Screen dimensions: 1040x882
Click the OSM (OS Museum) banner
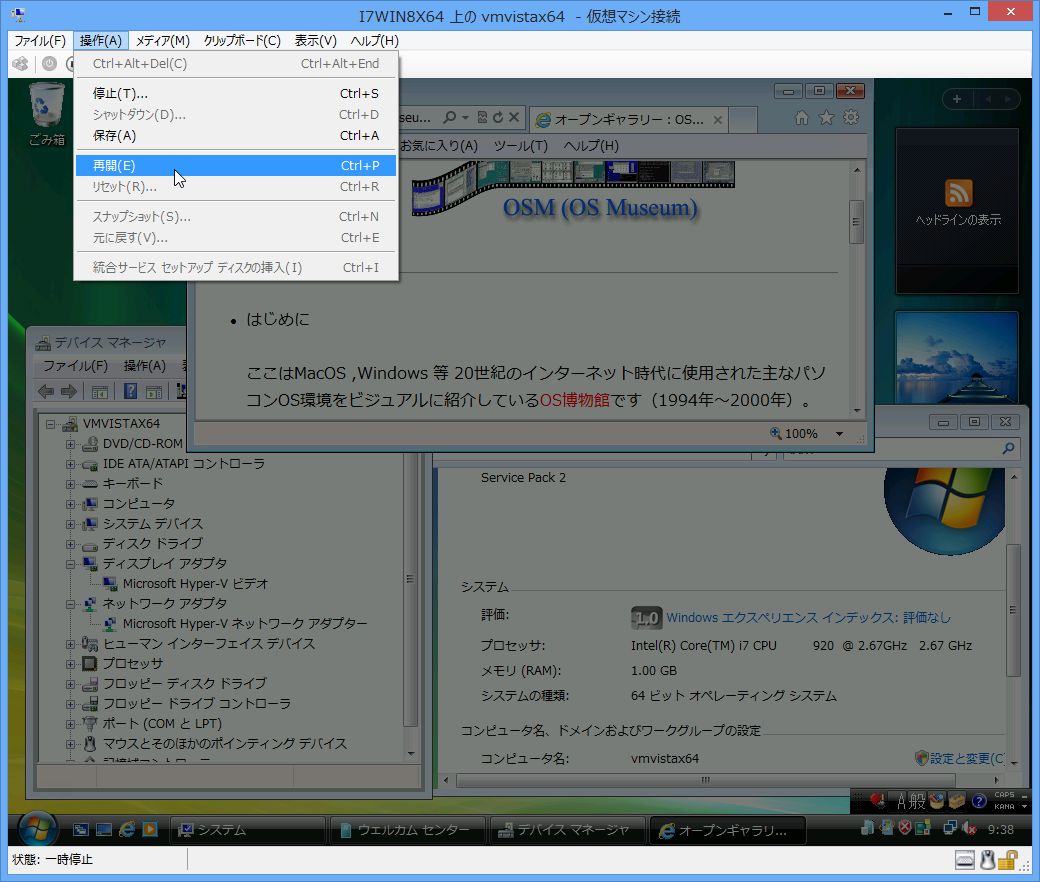572,190
